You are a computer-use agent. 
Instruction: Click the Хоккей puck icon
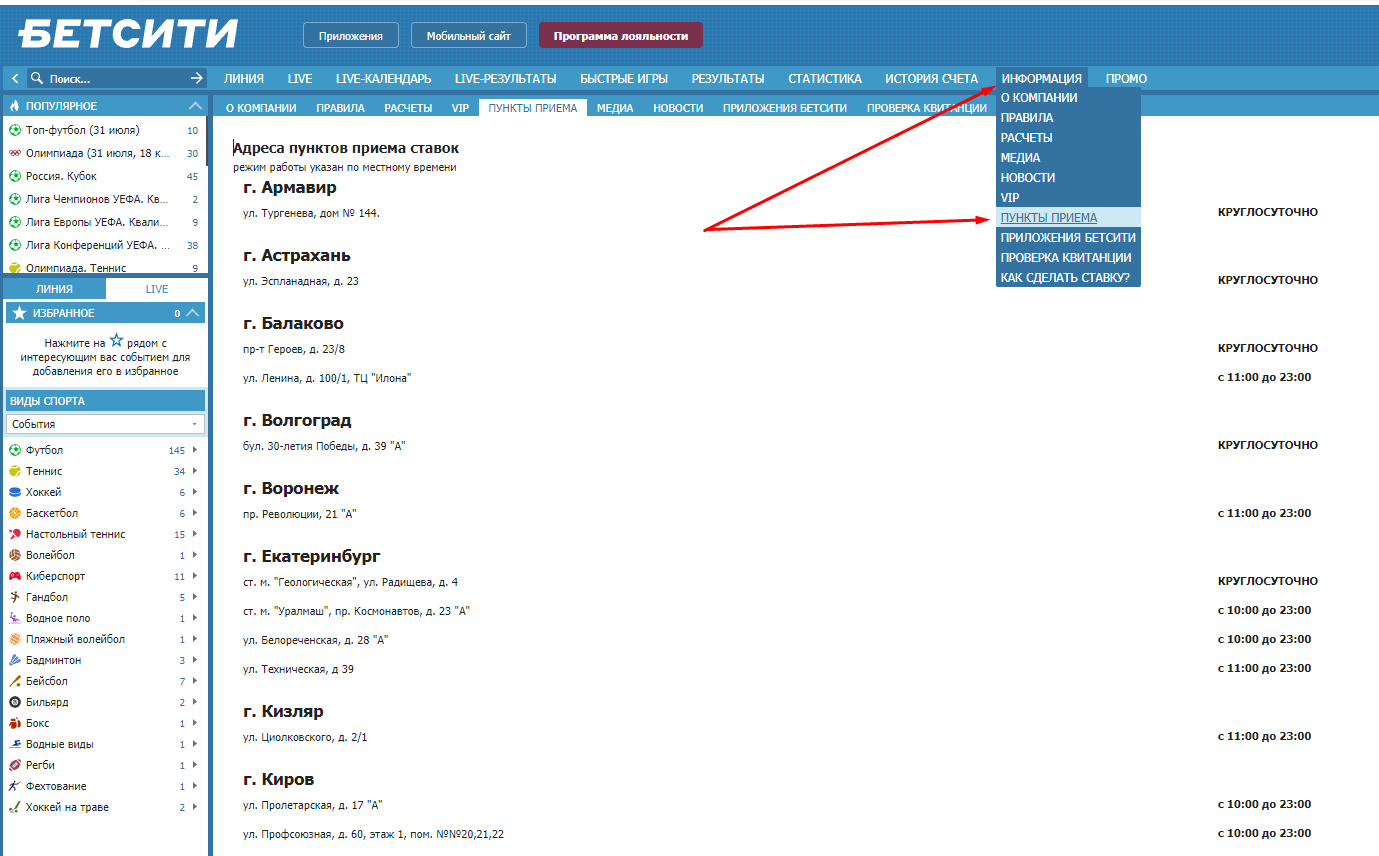pos(15,492)
